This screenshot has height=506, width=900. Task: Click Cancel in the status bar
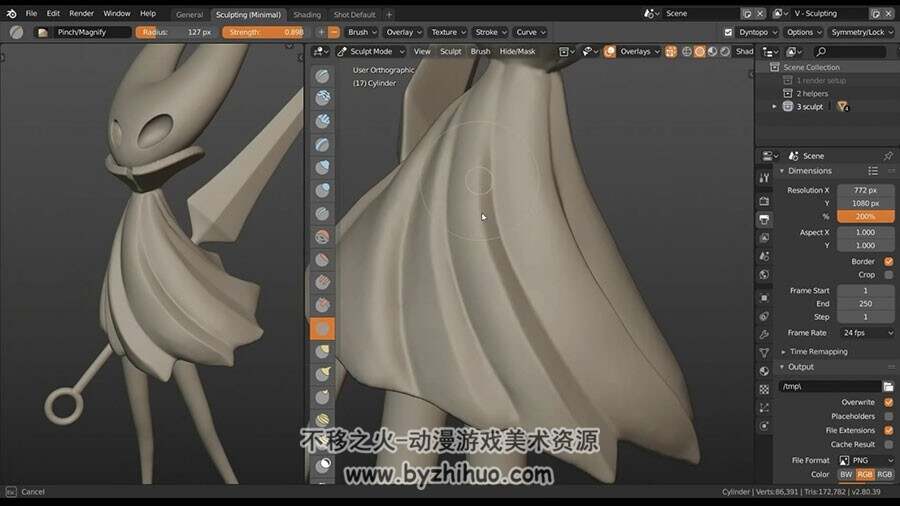point(33,492)
